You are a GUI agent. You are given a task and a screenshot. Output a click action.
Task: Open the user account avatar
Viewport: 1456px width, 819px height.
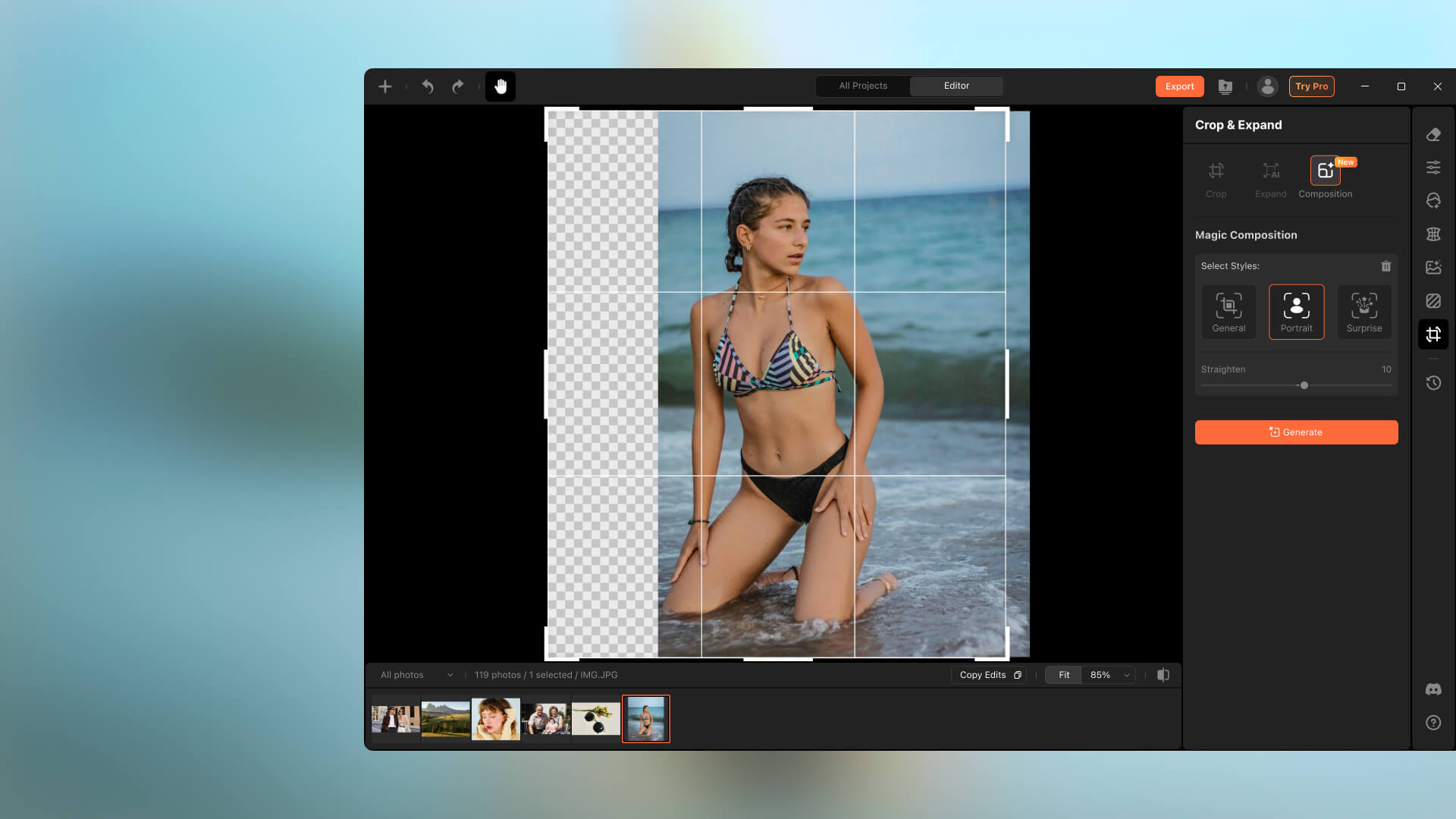pyautogui.click(x=1267, y=86)
